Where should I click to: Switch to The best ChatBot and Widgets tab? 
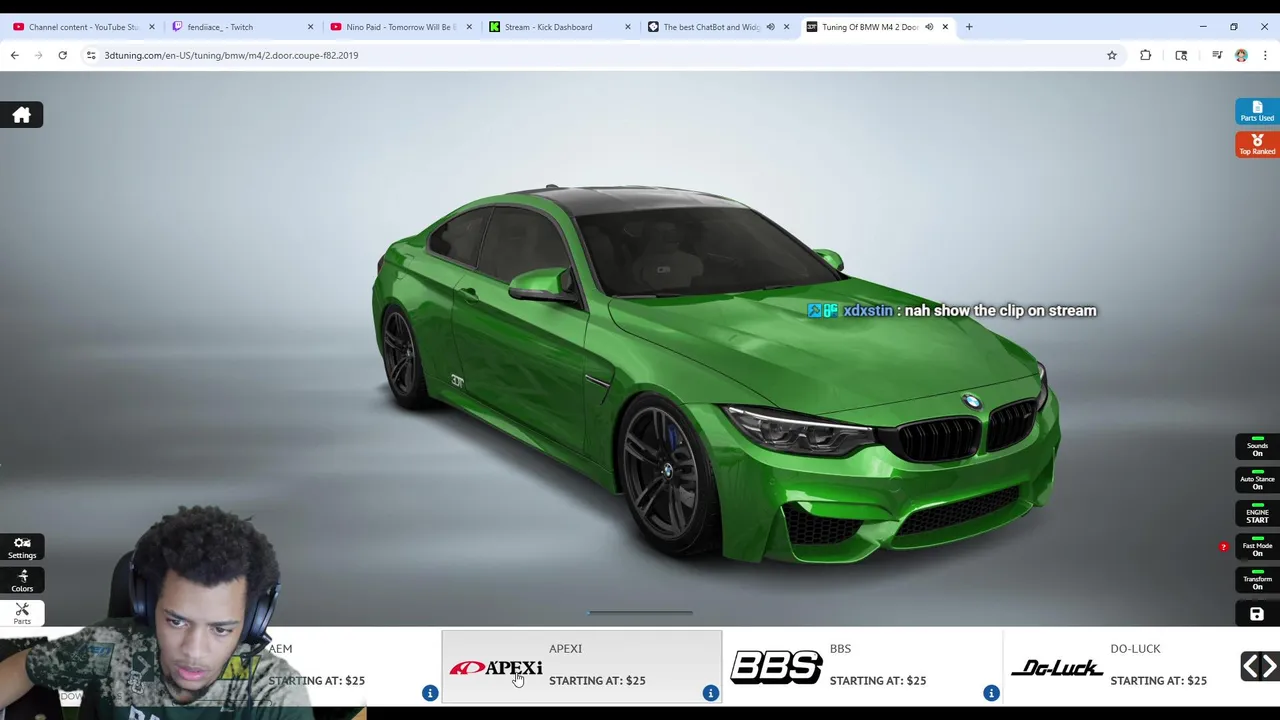click(x=717, y=27)
